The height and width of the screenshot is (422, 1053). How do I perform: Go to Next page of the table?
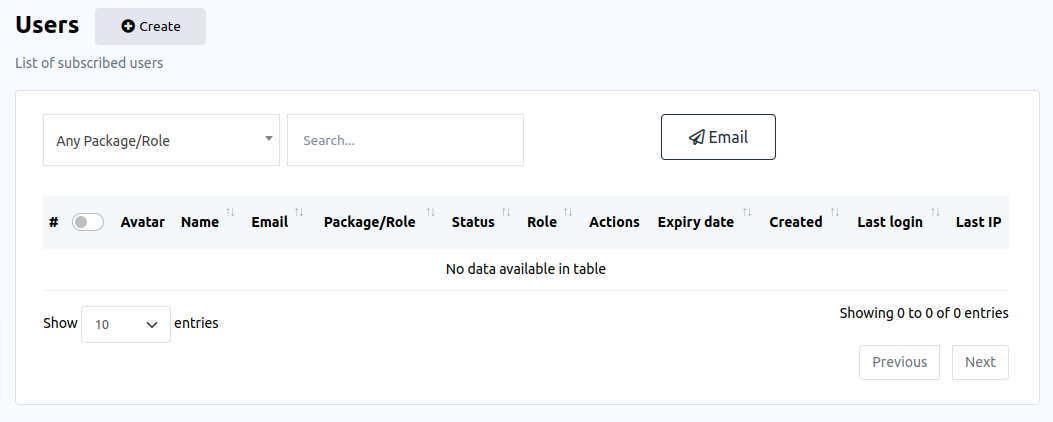point(980,362)
